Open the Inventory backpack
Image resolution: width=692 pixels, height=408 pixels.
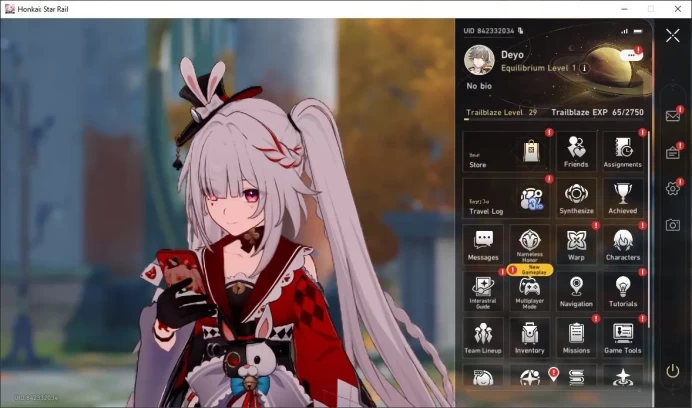530,338
